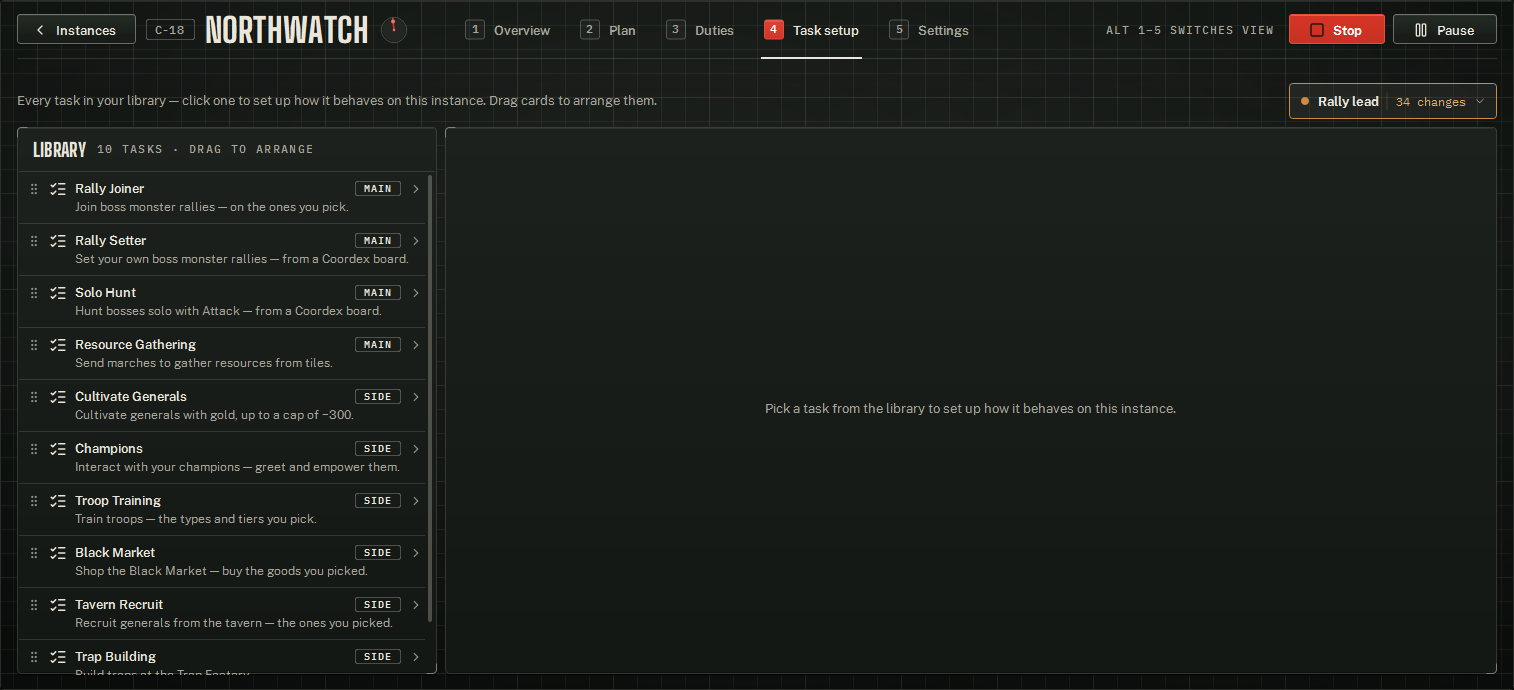1514x690 pixels.
Task: Click the drag handle of Tavern Recruit
Action: (x=34, y=604)
